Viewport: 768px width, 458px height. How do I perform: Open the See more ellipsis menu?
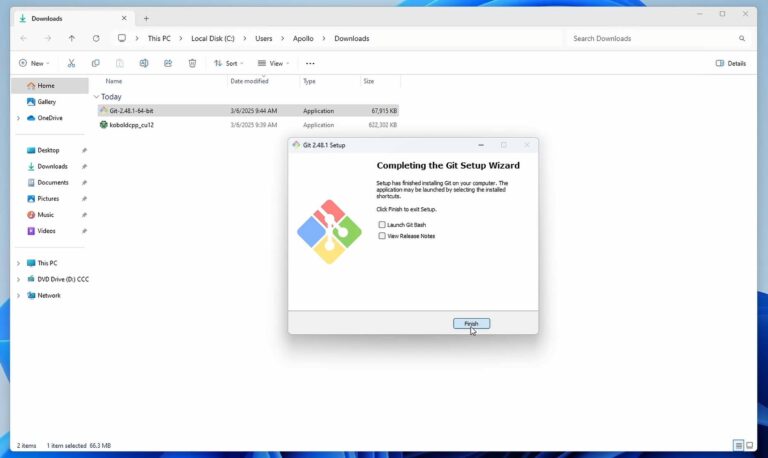click(x=310, y=63)
